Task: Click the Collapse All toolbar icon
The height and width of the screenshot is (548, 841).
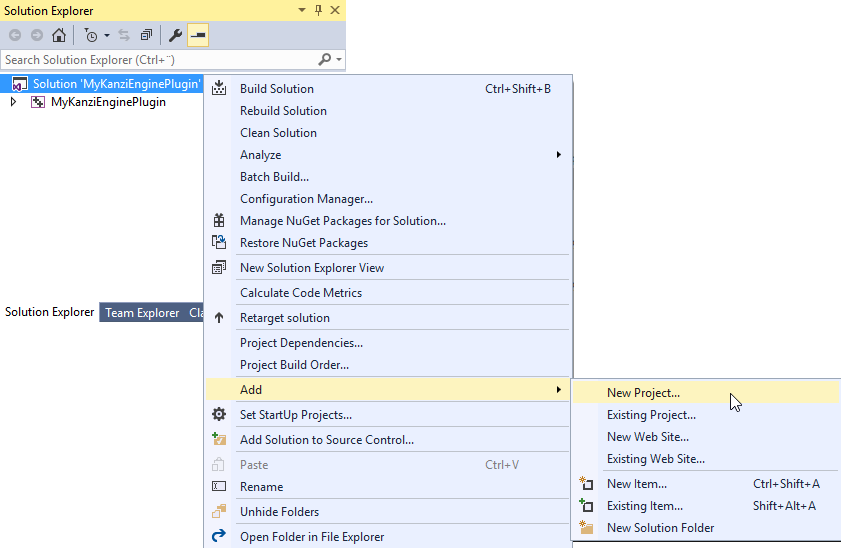Action: [x=146, y=35]
